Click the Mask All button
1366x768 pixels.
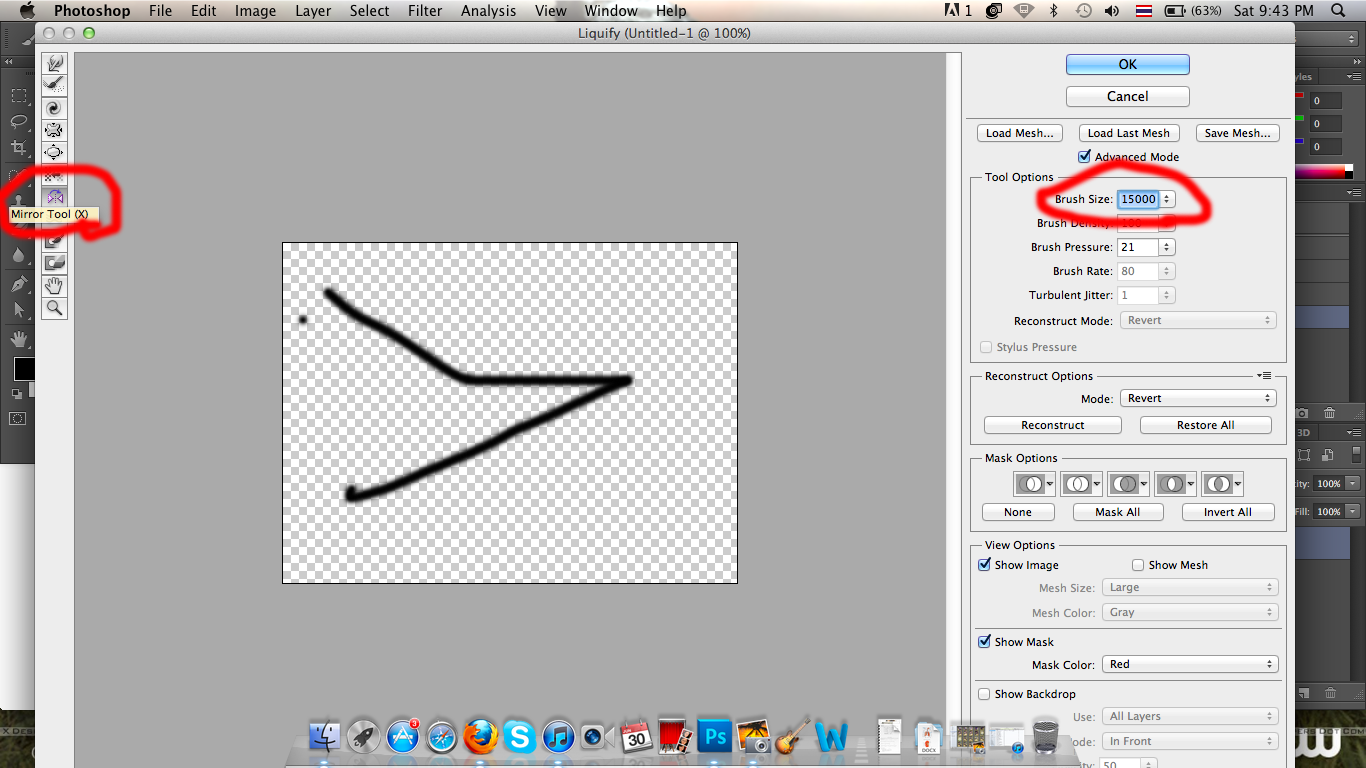point(1117,512)
